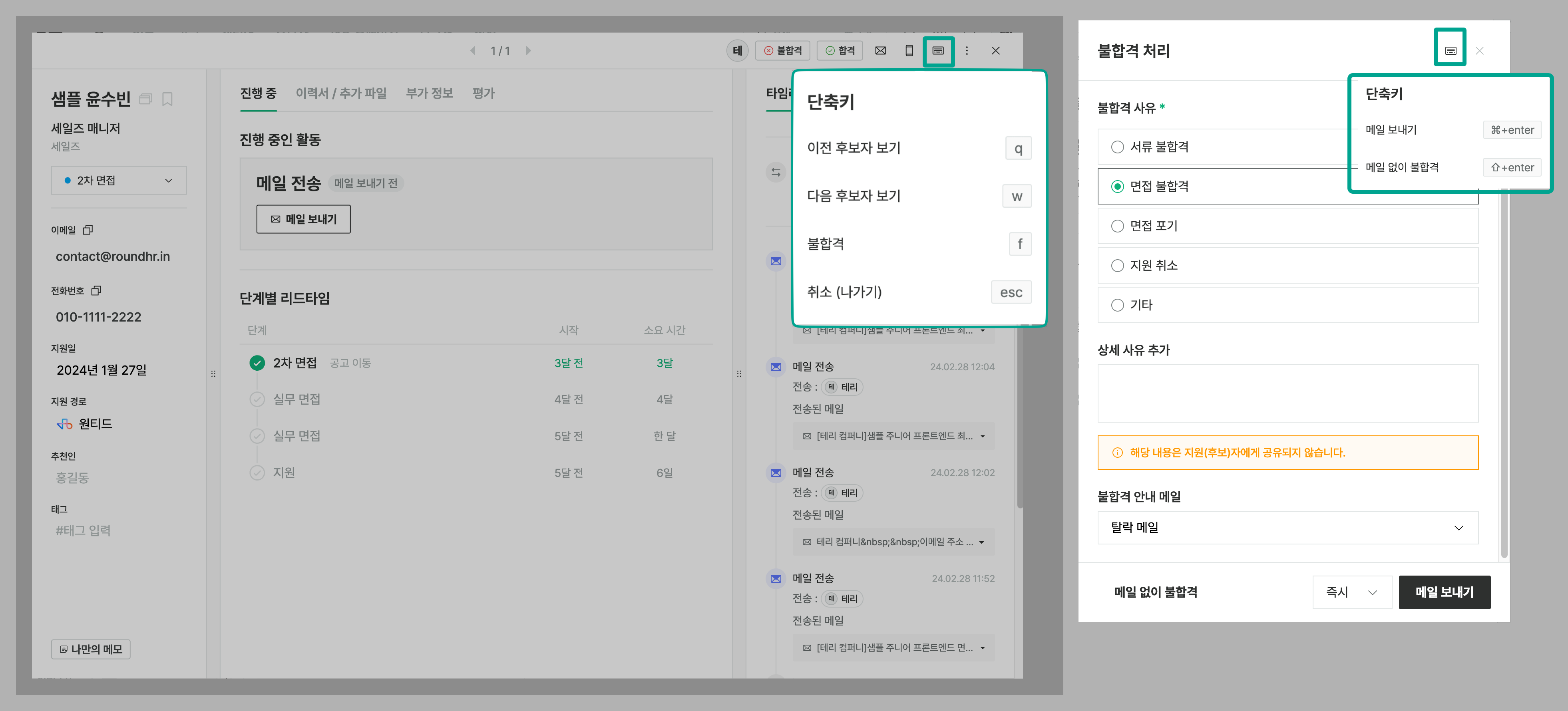Expand the 탈락 메일 template dropdown
Screen dimensions: 1568x711
pyautogui.click(x=1288, y=527)
